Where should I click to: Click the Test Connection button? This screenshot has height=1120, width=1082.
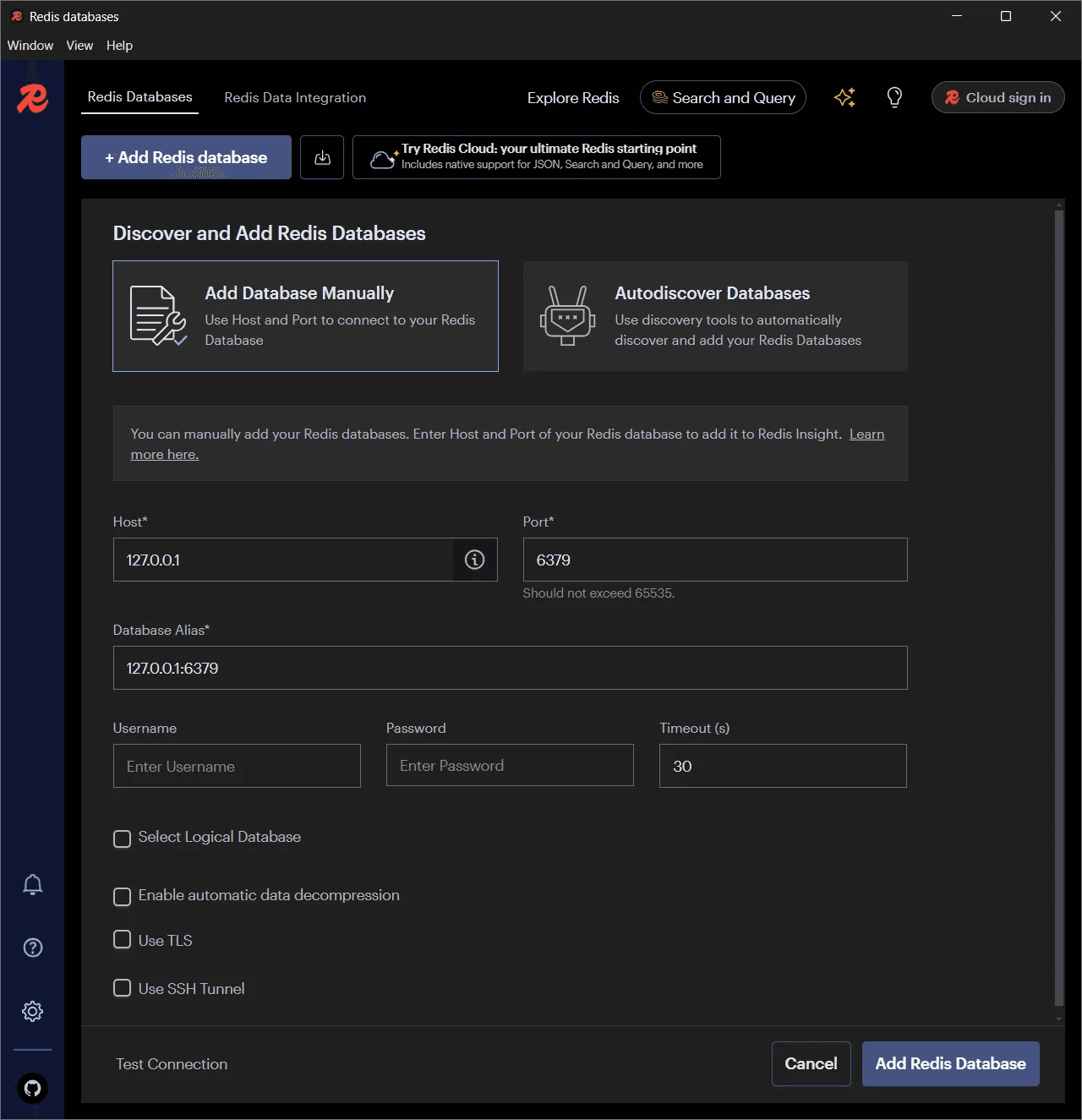pyautogui.click(x=172, y=1063)
